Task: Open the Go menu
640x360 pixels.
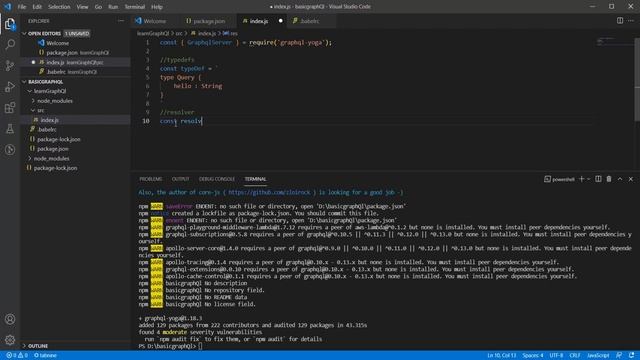Action: point(98,7)
